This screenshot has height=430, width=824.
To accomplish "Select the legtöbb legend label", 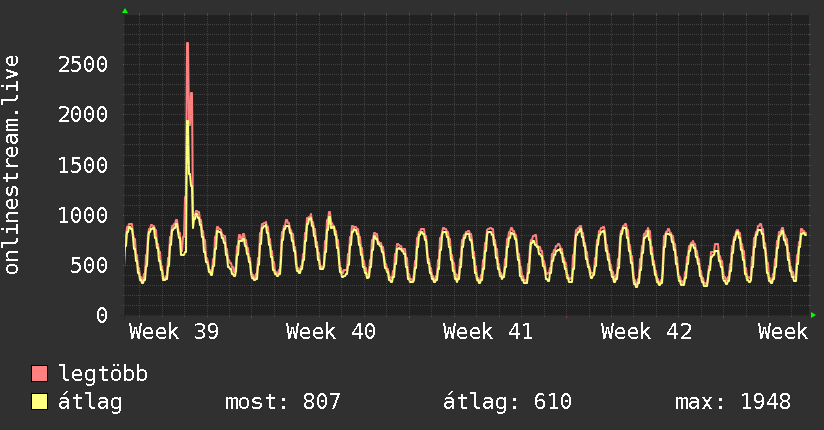I will [x=103, y=374].
